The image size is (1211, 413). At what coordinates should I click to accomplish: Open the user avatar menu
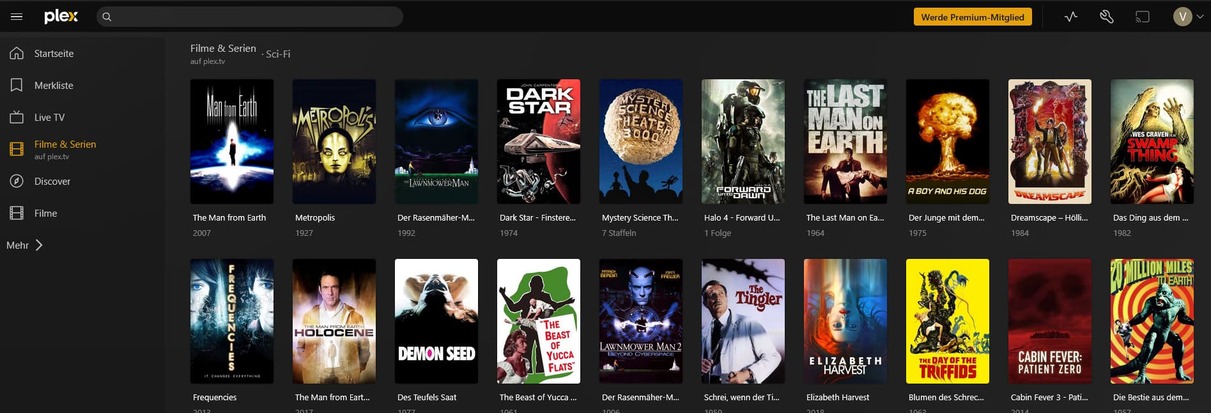point(1183,17)
